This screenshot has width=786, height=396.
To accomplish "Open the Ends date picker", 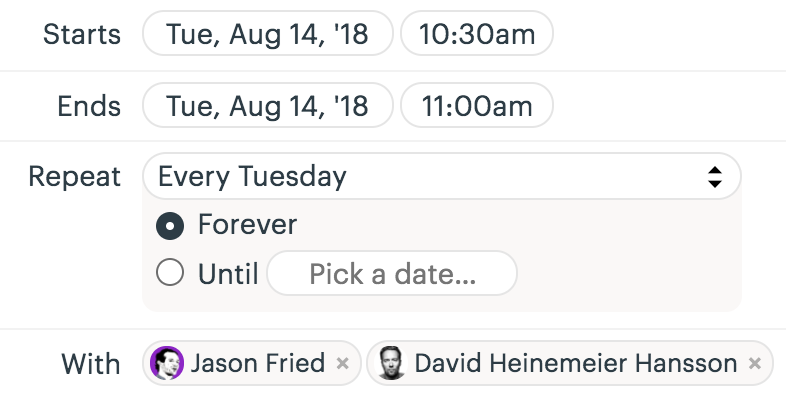I will pyautogui.click(x=268, y=105).
